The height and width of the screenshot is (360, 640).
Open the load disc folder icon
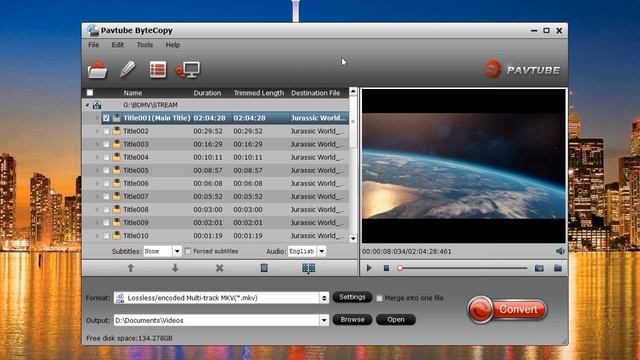click(98, 70)
